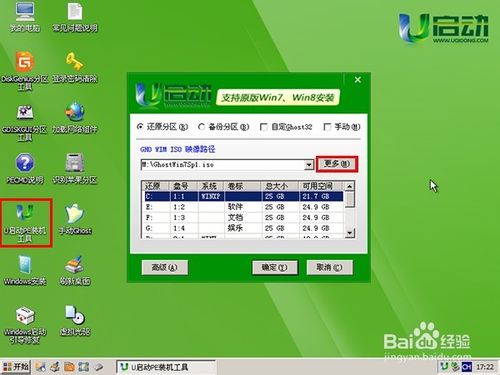The image size is (500, 375).
Task: Select the 备份分区 radio button
Action: (x=201, y=127)
